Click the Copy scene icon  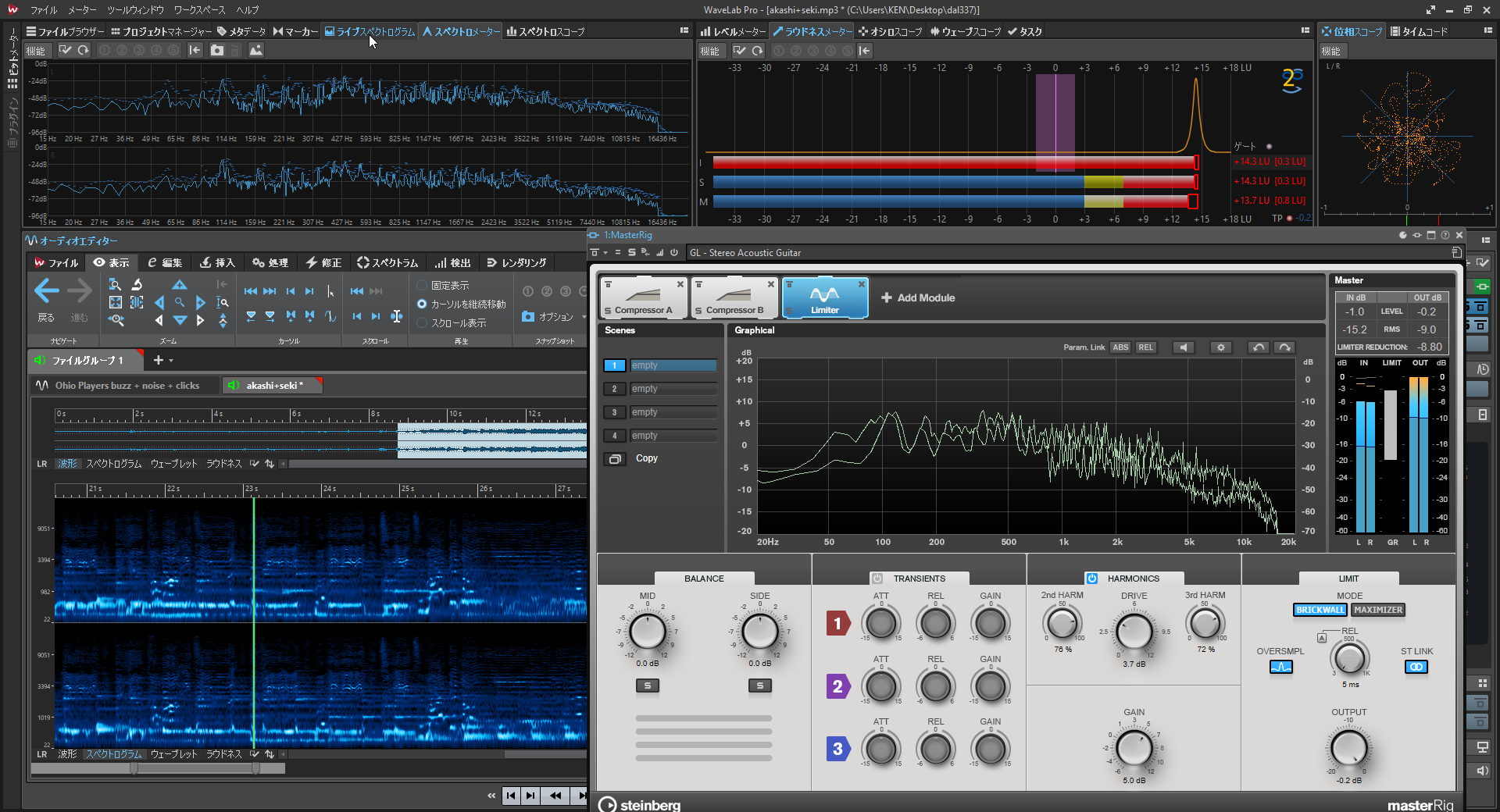click(615, 459)
